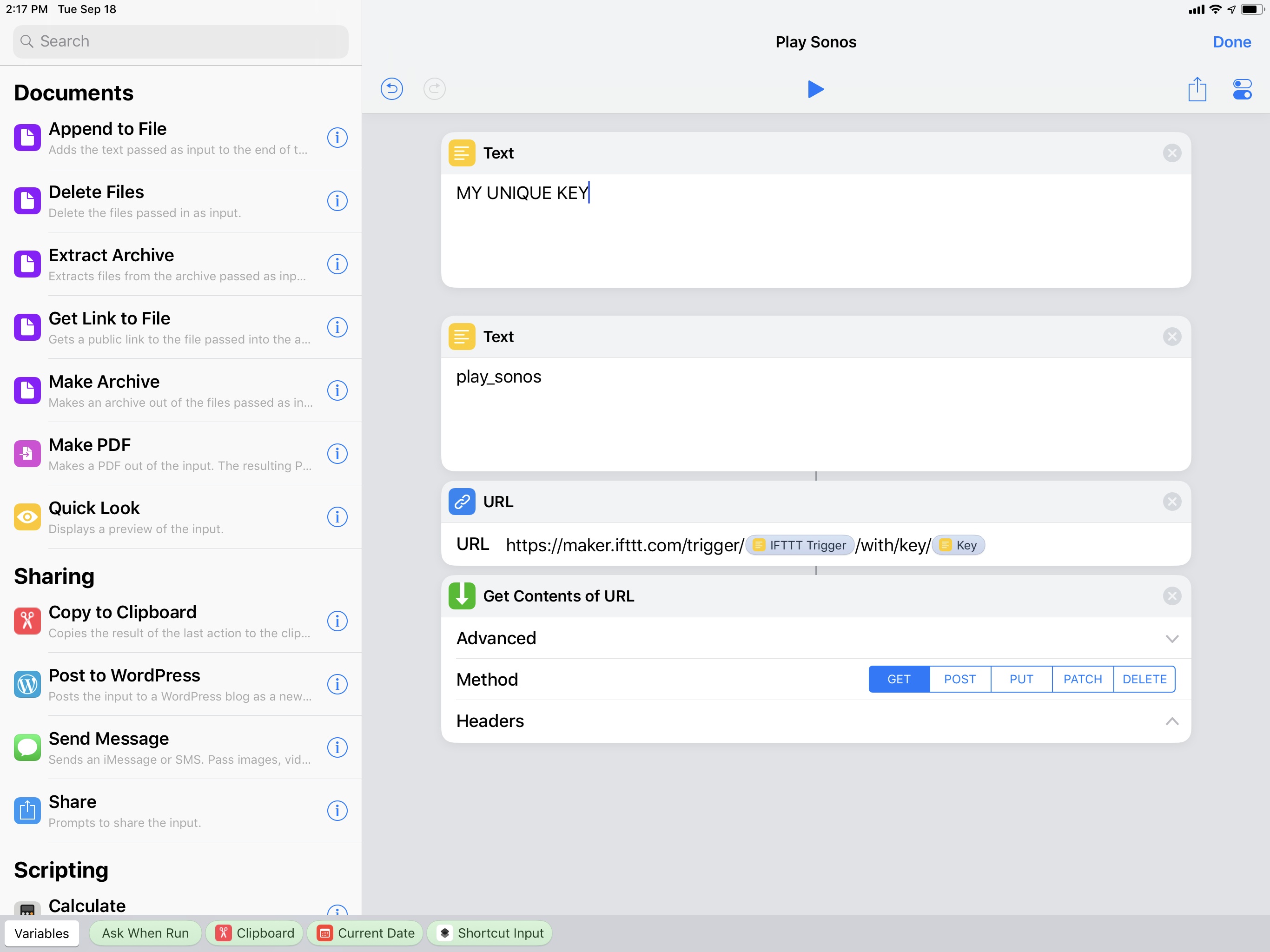Tap the Share action icon
The image size is (1270, 952).
click(27, 810)
